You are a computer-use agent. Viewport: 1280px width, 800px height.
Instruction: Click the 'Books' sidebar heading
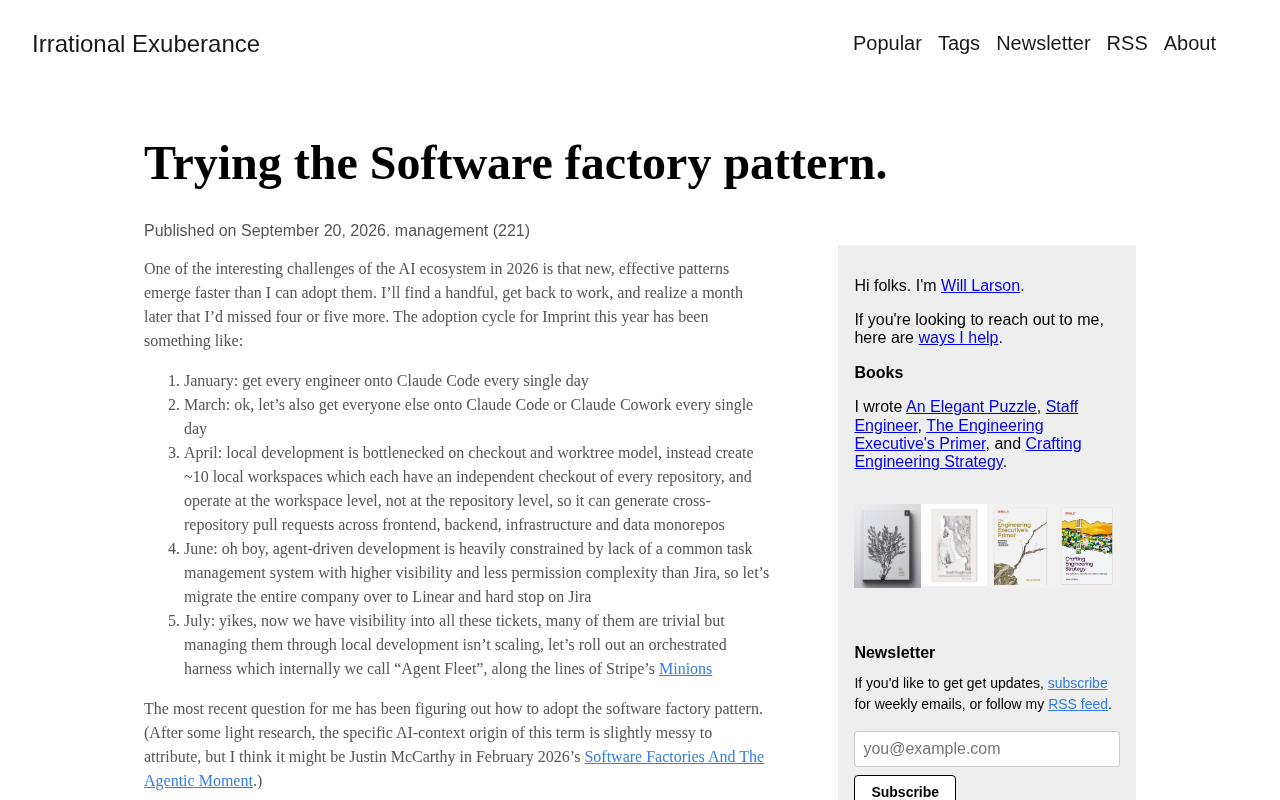tap(878, 373)
